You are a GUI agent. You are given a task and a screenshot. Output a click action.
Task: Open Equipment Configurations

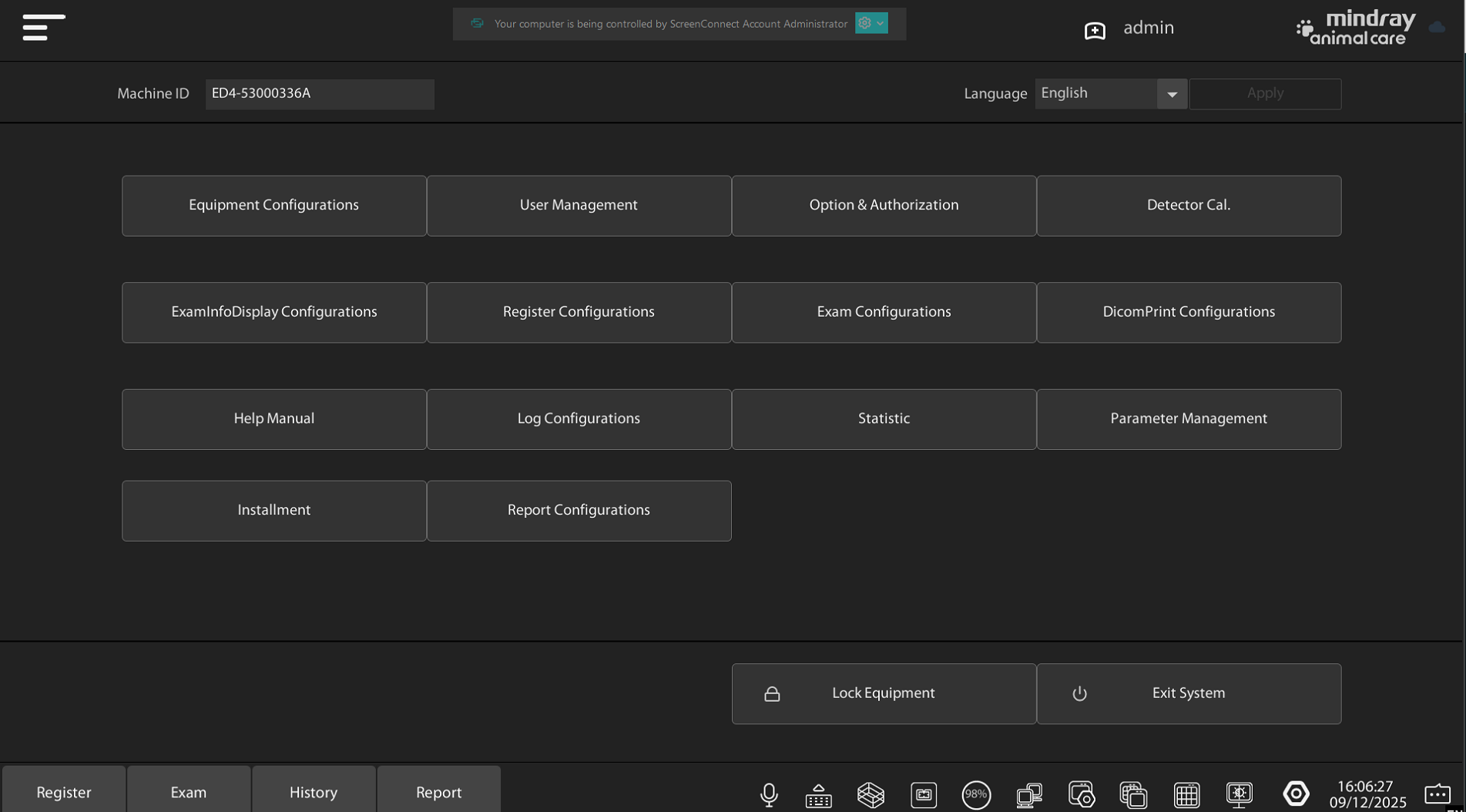tap(274, 206)
